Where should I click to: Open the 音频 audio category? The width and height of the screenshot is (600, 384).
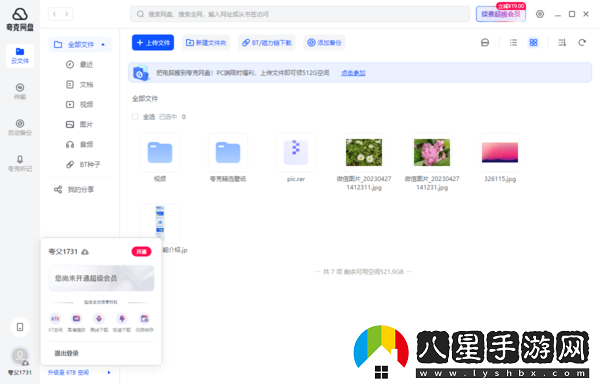[x=80, y=144]
